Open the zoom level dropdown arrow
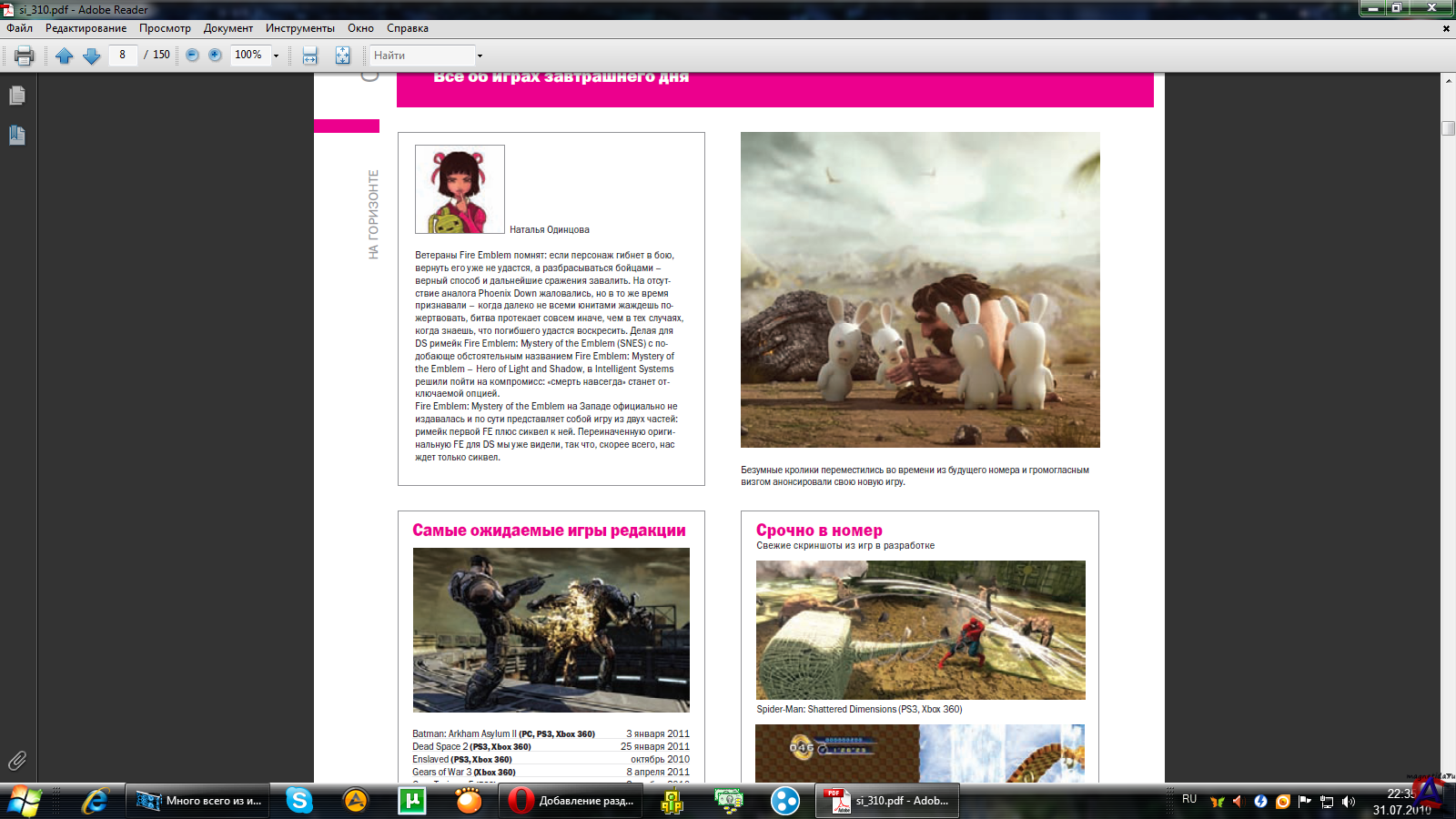This screenshot has height=819, width=1456. pyautogui.click(x=276, y=56)
